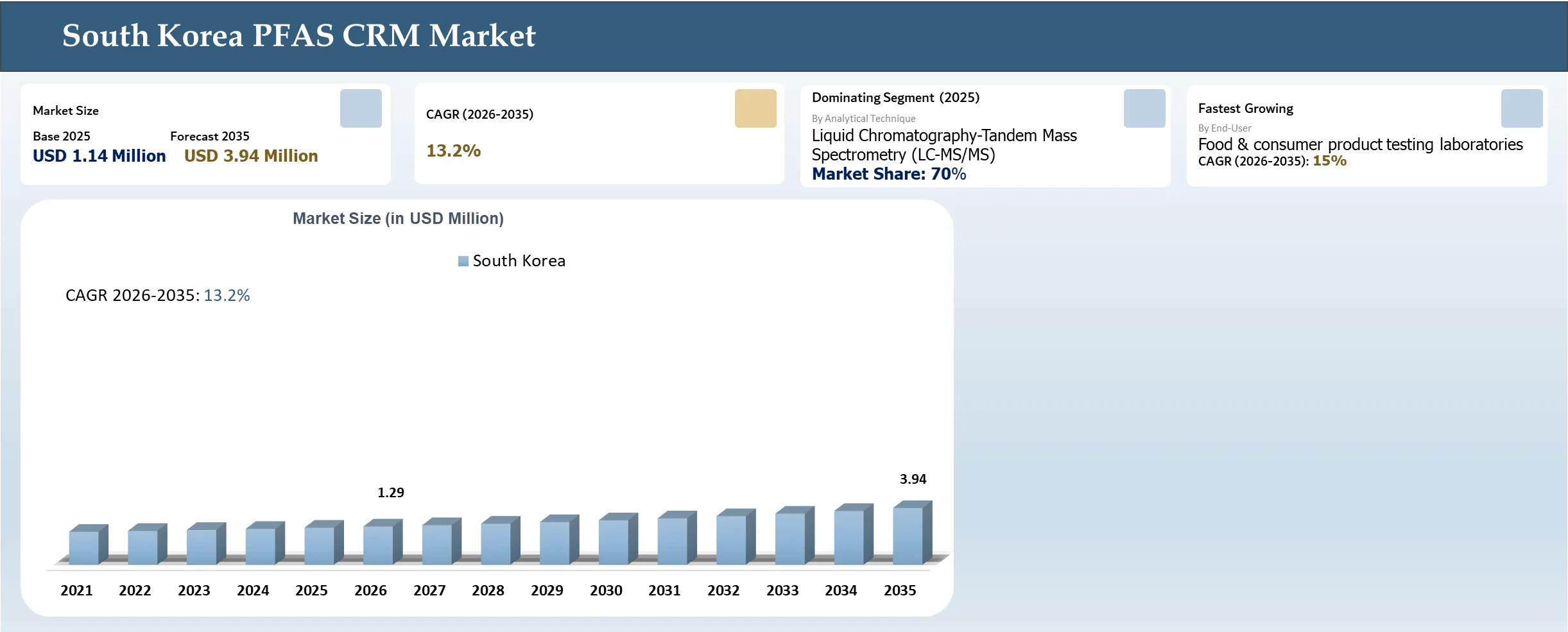Click the icon square in the Fastest Growing card
The image size is (1568, 632).
[1522, 108]
